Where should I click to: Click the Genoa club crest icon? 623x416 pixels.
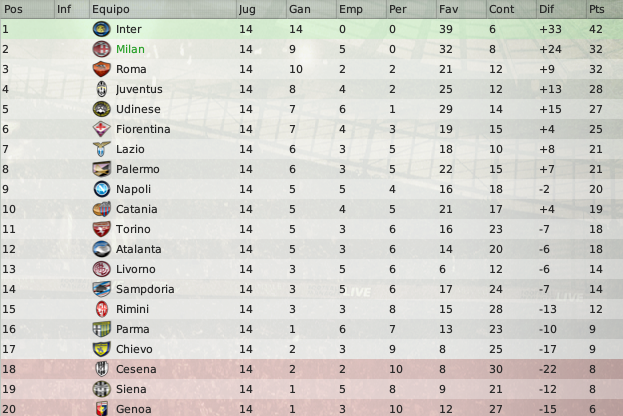(x=102, y=409)
